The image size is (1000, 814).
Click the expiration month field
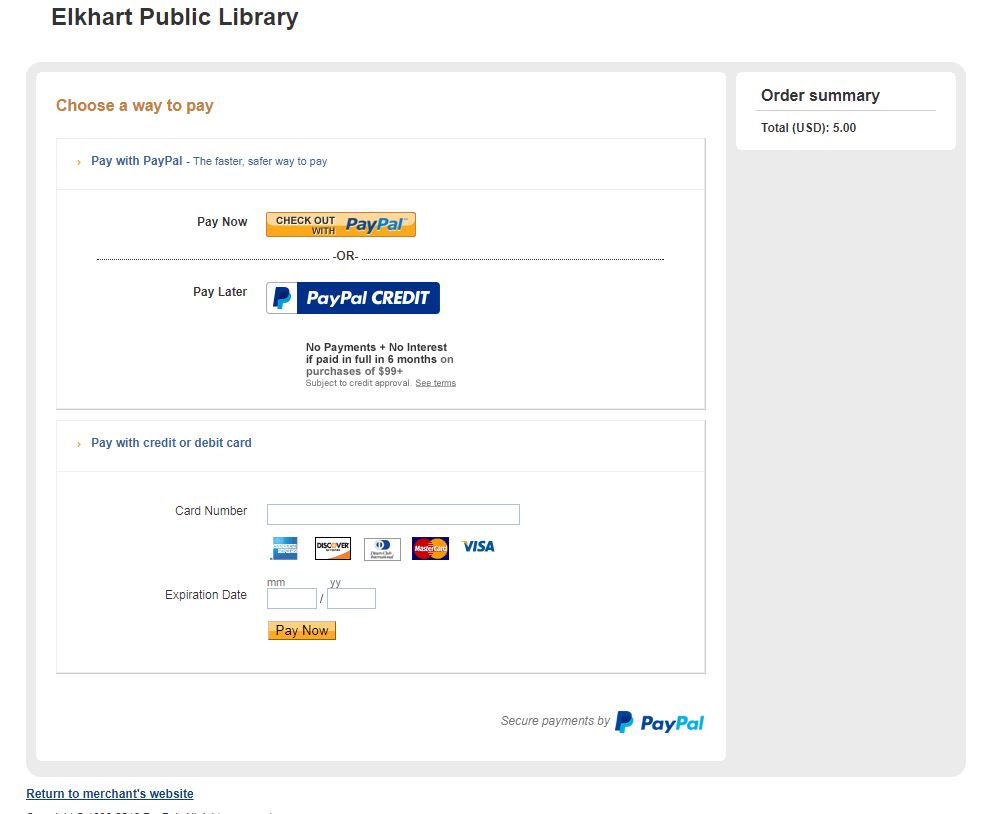(x=291, y=599)
